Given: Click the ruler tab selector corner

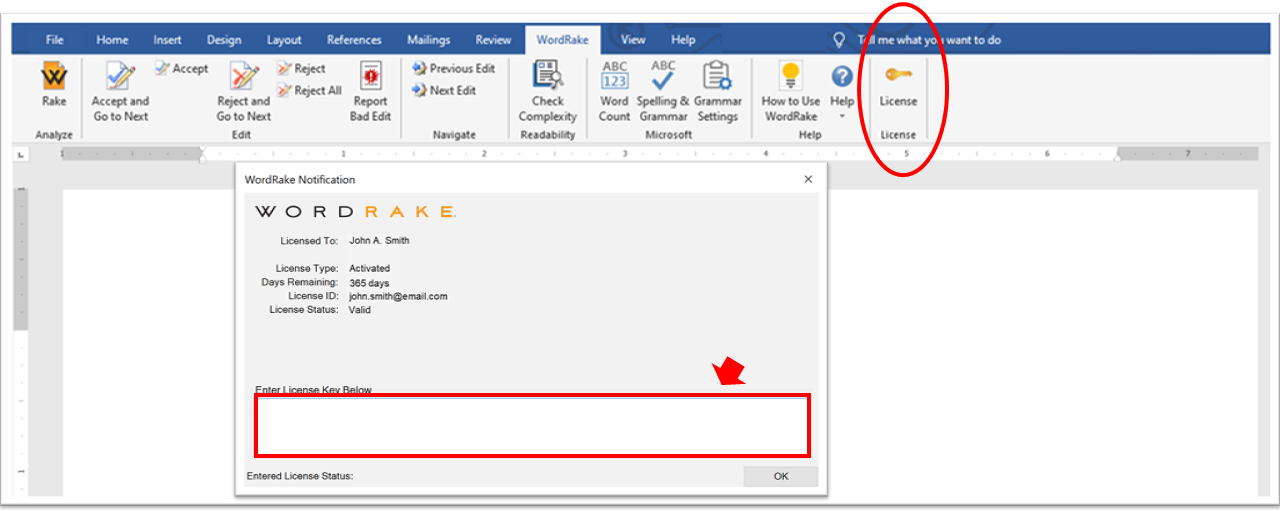Looking at the screenshot, I should coord(21,154).
